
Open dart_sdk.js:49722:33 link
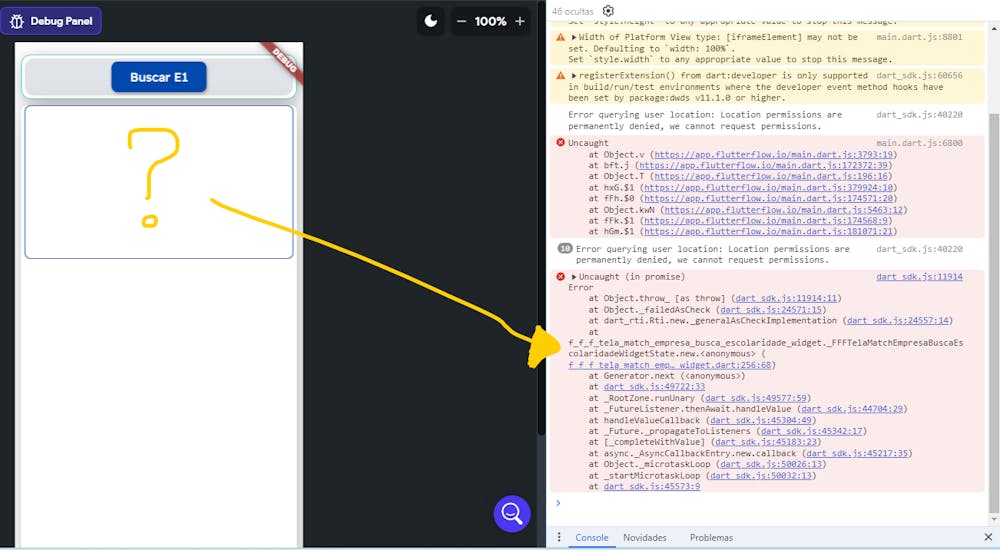[x=654, y=387]
